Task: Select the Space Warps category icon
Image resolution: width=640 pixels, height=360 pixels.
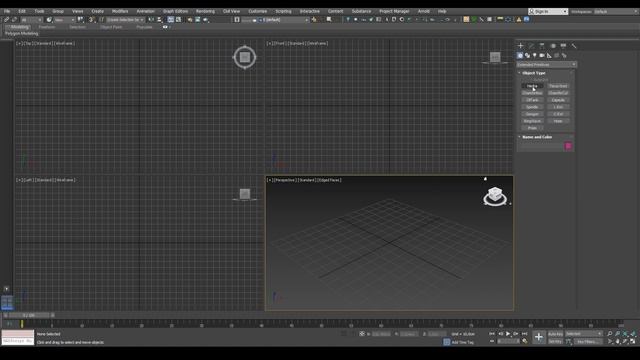Action: click(x=557, y=56)
